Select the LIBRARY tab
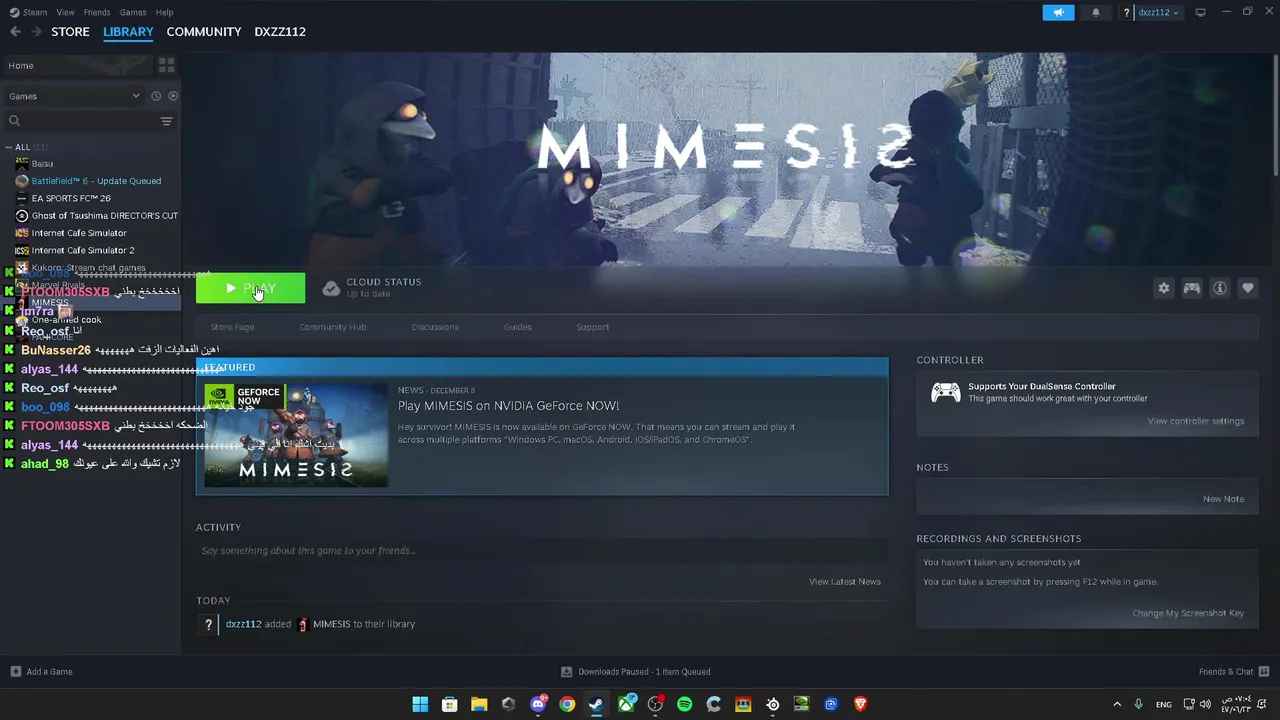 (128, 32)
